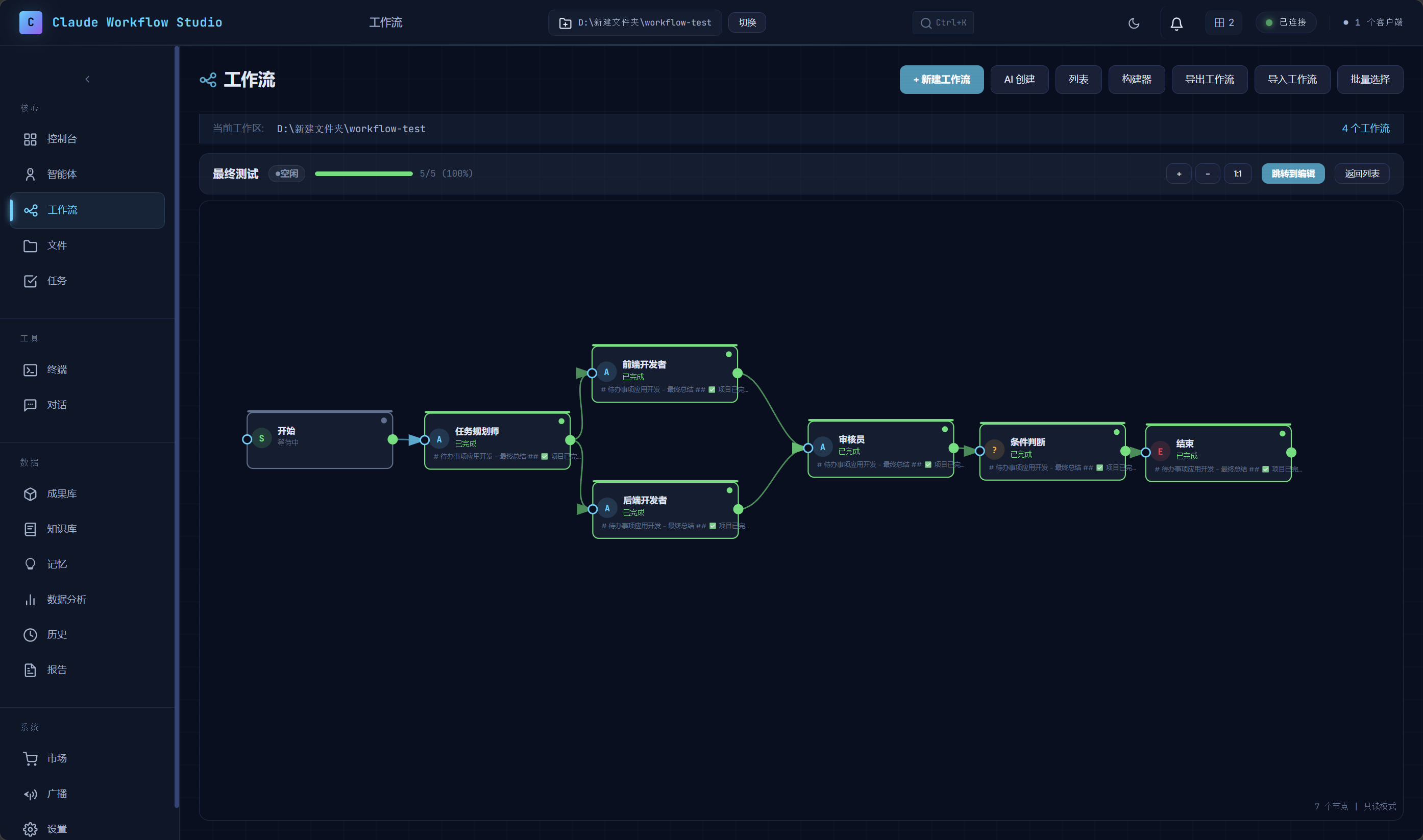1423x840 pixels.
Task: Click 批量选择 button
Action: 1370,79
